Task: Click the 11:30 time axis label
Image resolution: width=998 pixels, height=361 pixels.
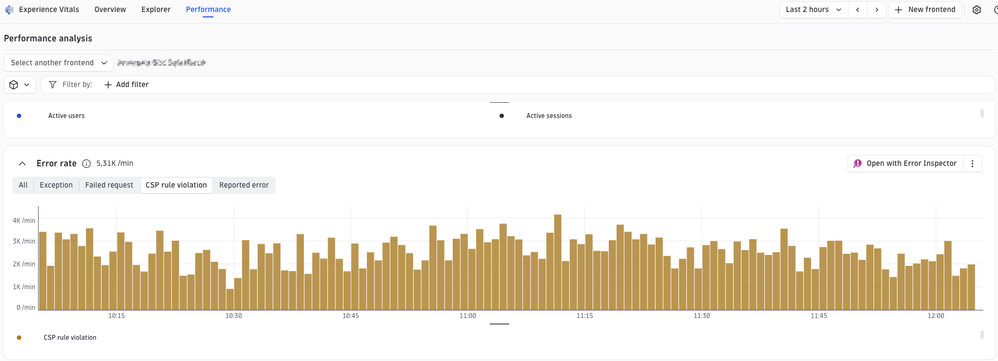Action: 701,316
